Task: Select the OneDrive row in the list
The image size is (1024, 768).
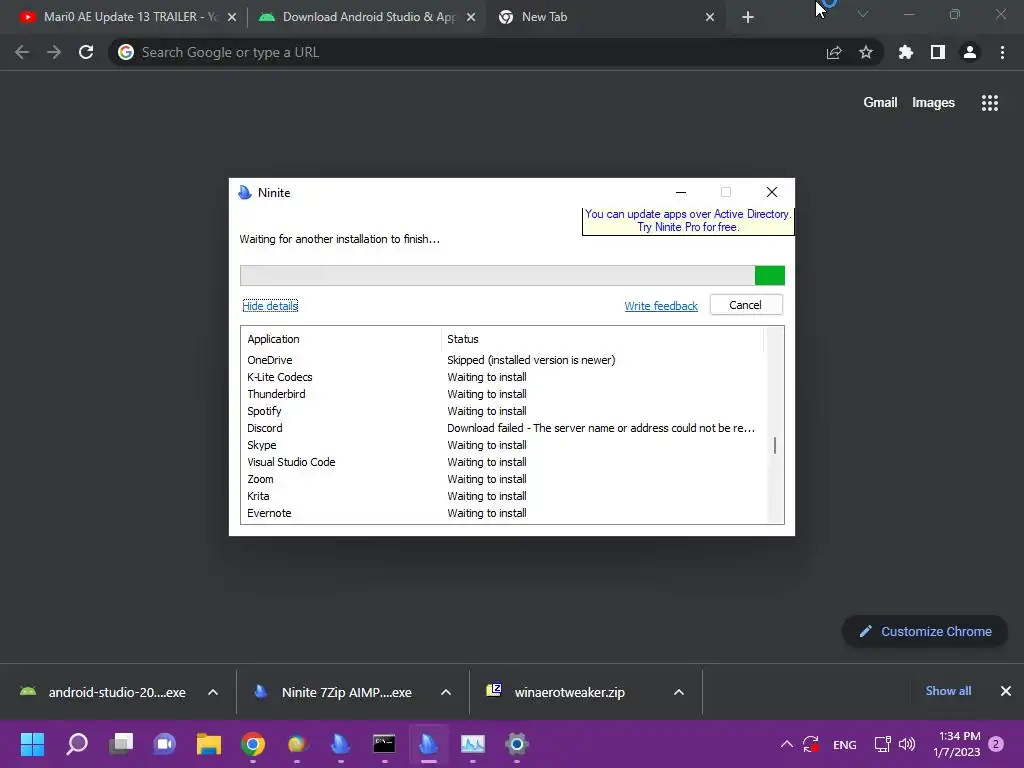Action: tap(502, 360)
